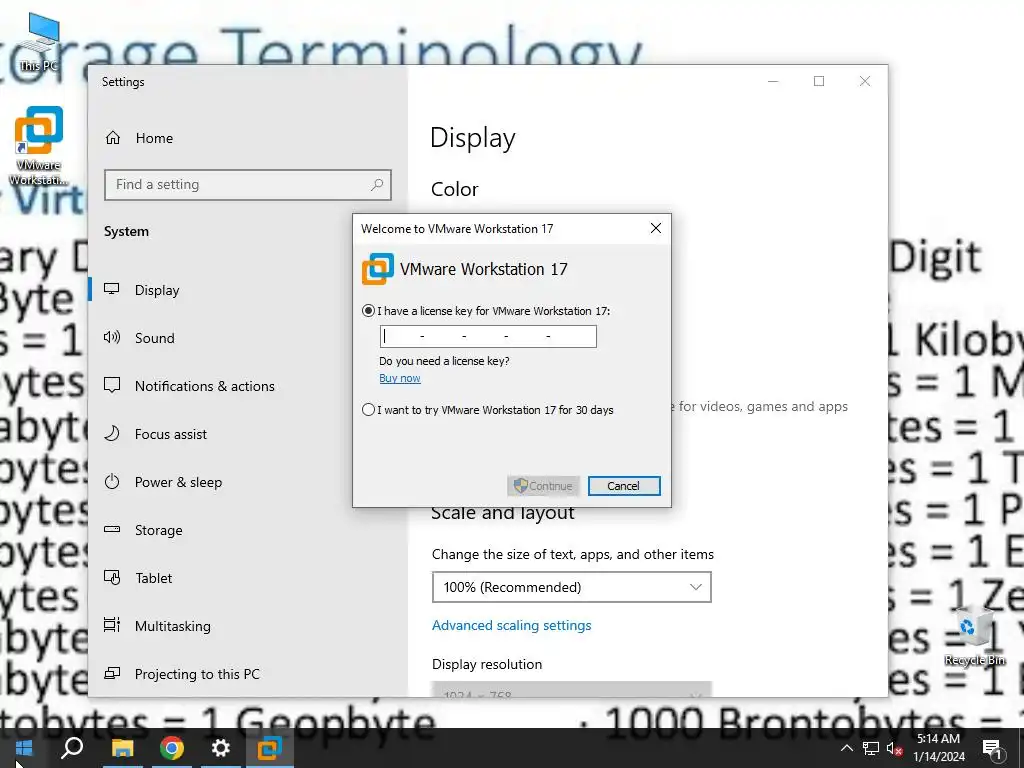Click the Color heading on Display page
This screenshot has width=1024, height=768.
tap(455, 189)
